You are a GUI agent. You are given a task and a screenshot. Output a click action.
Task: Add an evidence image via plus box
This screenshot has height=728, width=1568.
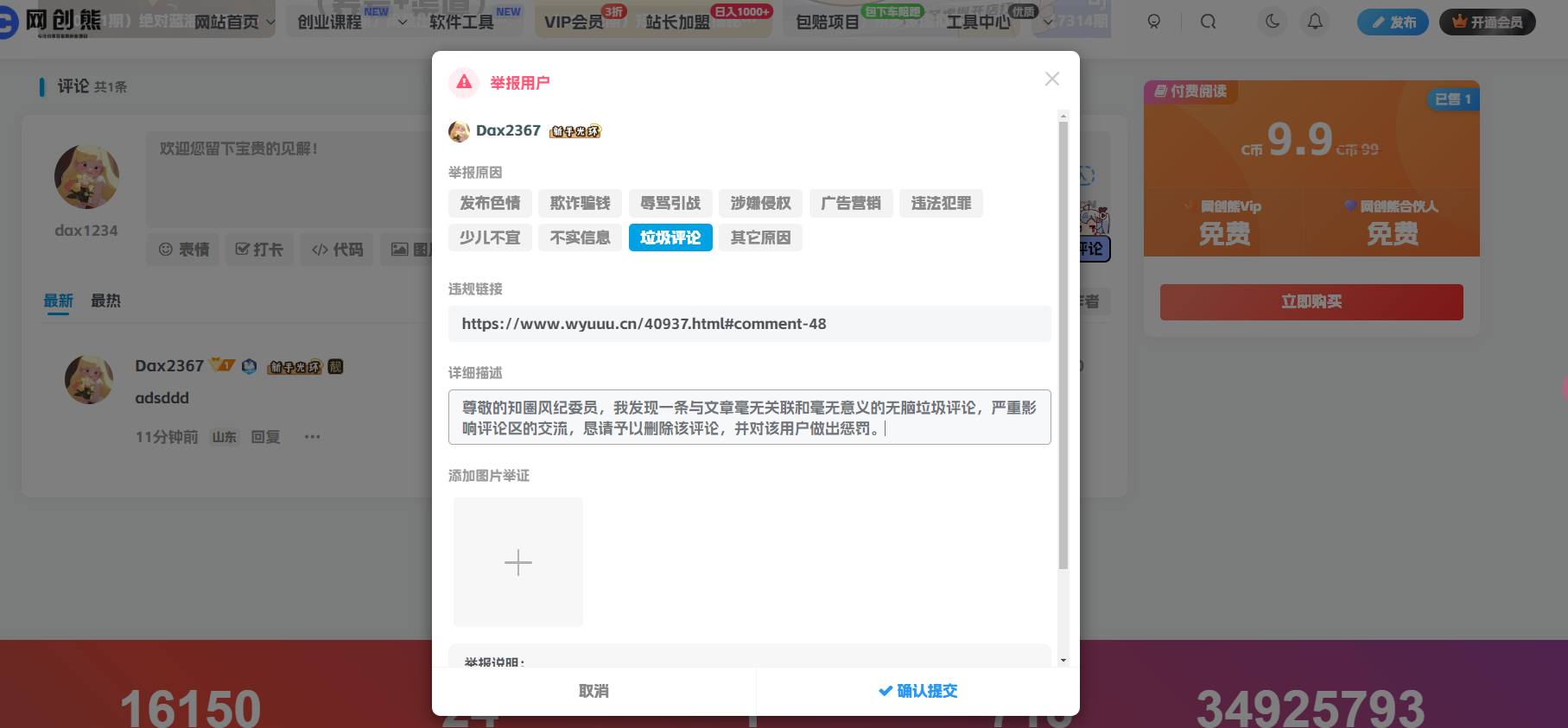(518, 562)
